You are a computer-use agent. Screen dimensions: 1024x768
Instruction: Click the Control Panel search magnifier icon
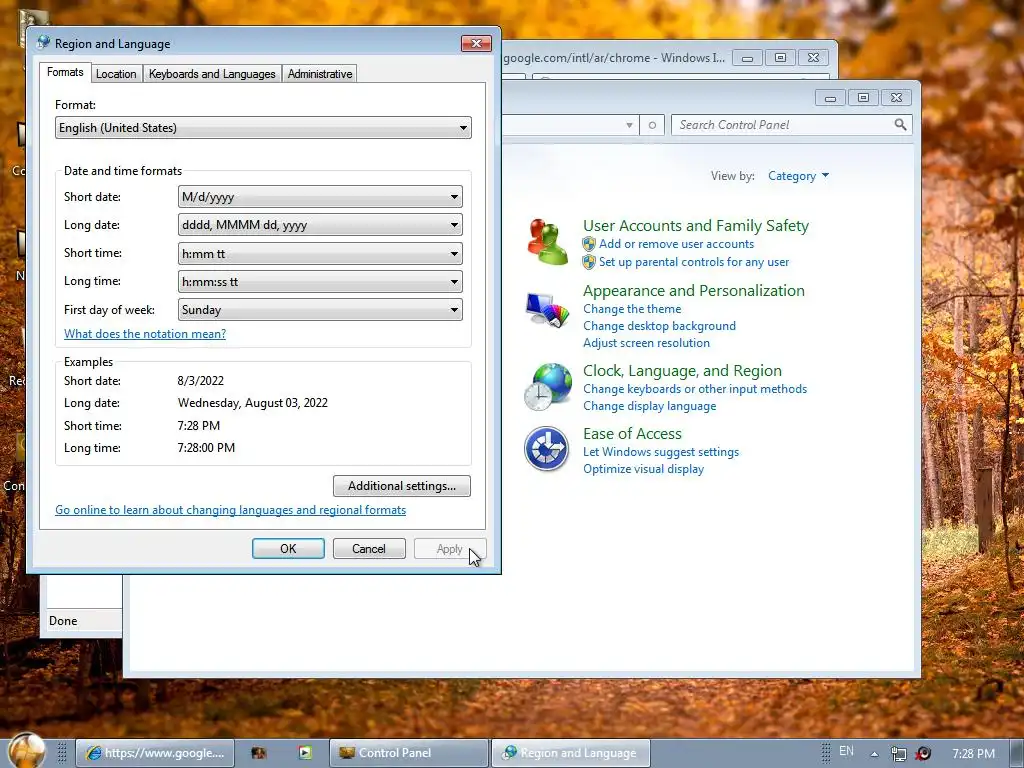[900, 124]
